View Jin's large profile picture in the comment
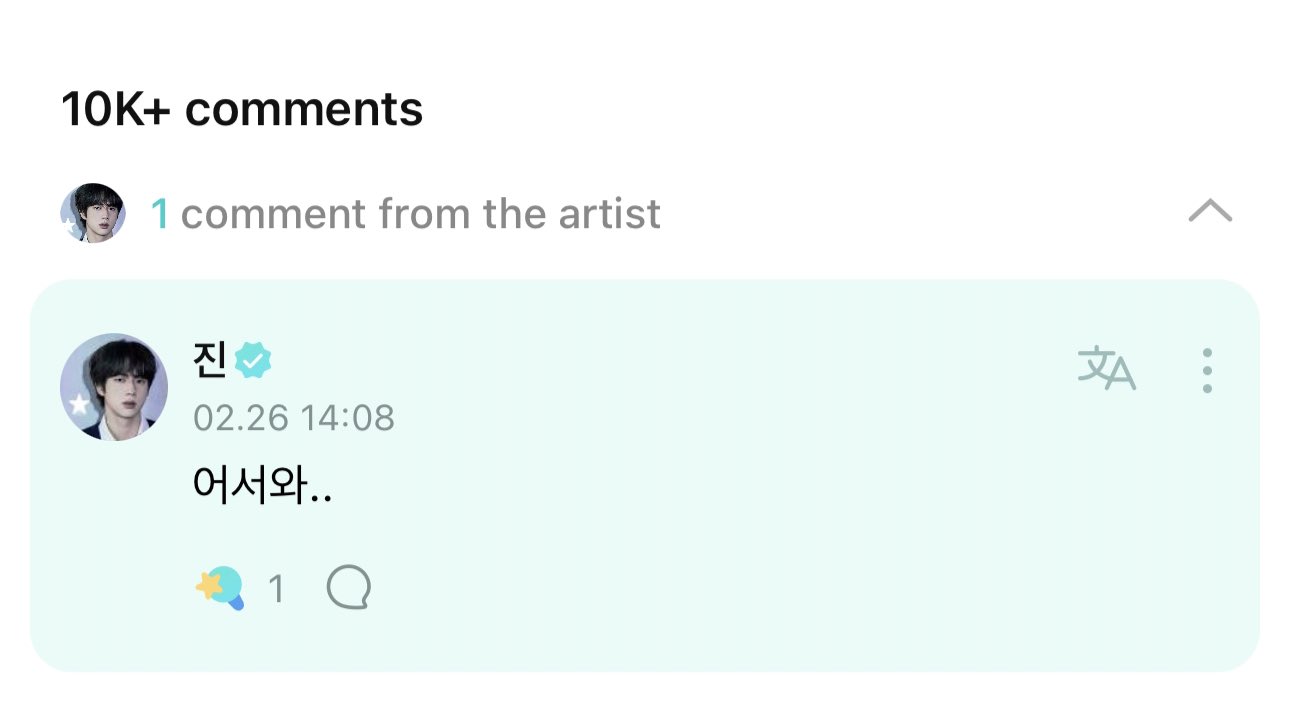Image resolution: width=1289 pixels, height=725 pixels. pos(114,386)
